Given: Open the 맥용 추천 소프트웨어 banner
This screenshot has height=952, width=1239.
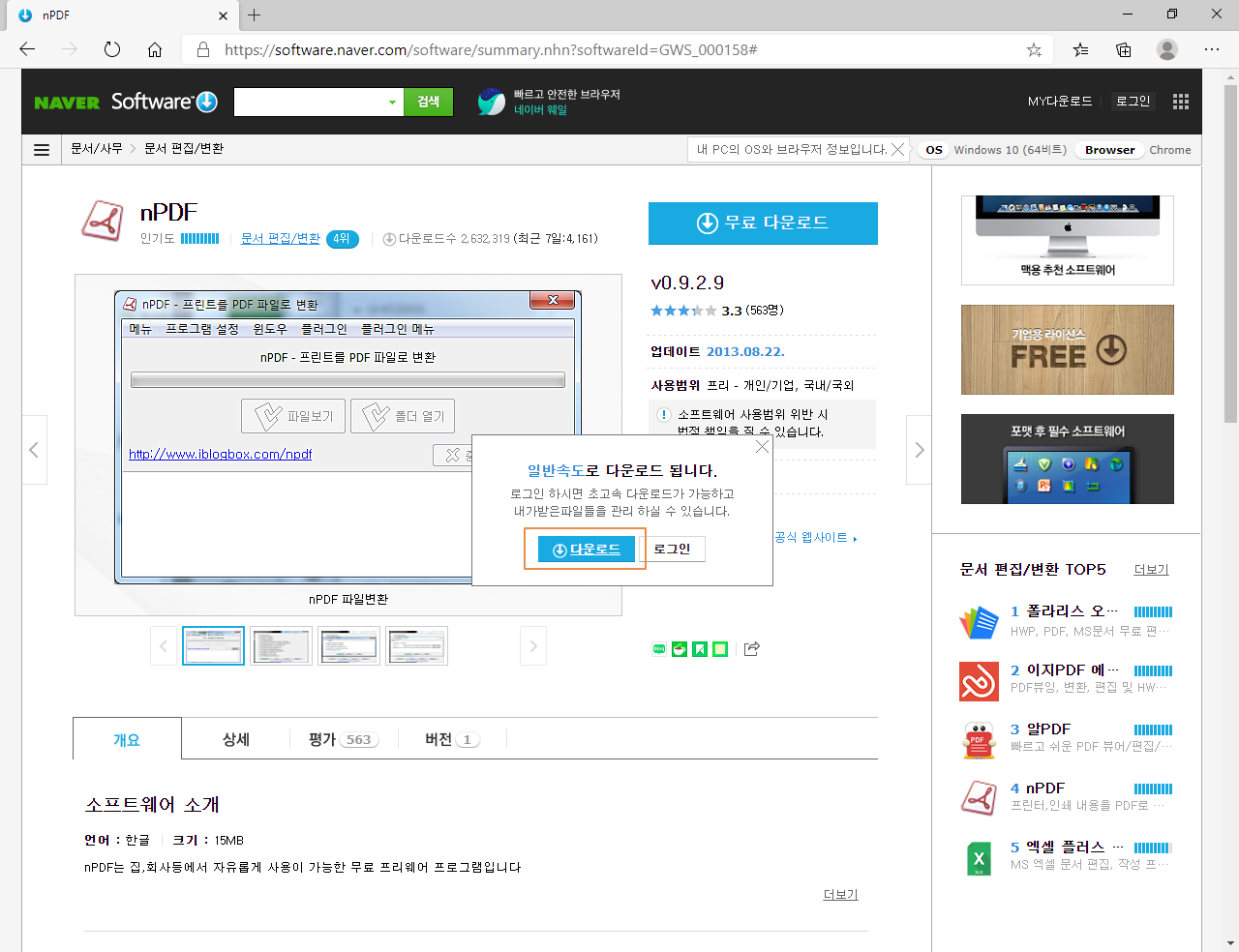Looking at the screenshot, I should pos(1068,240).
